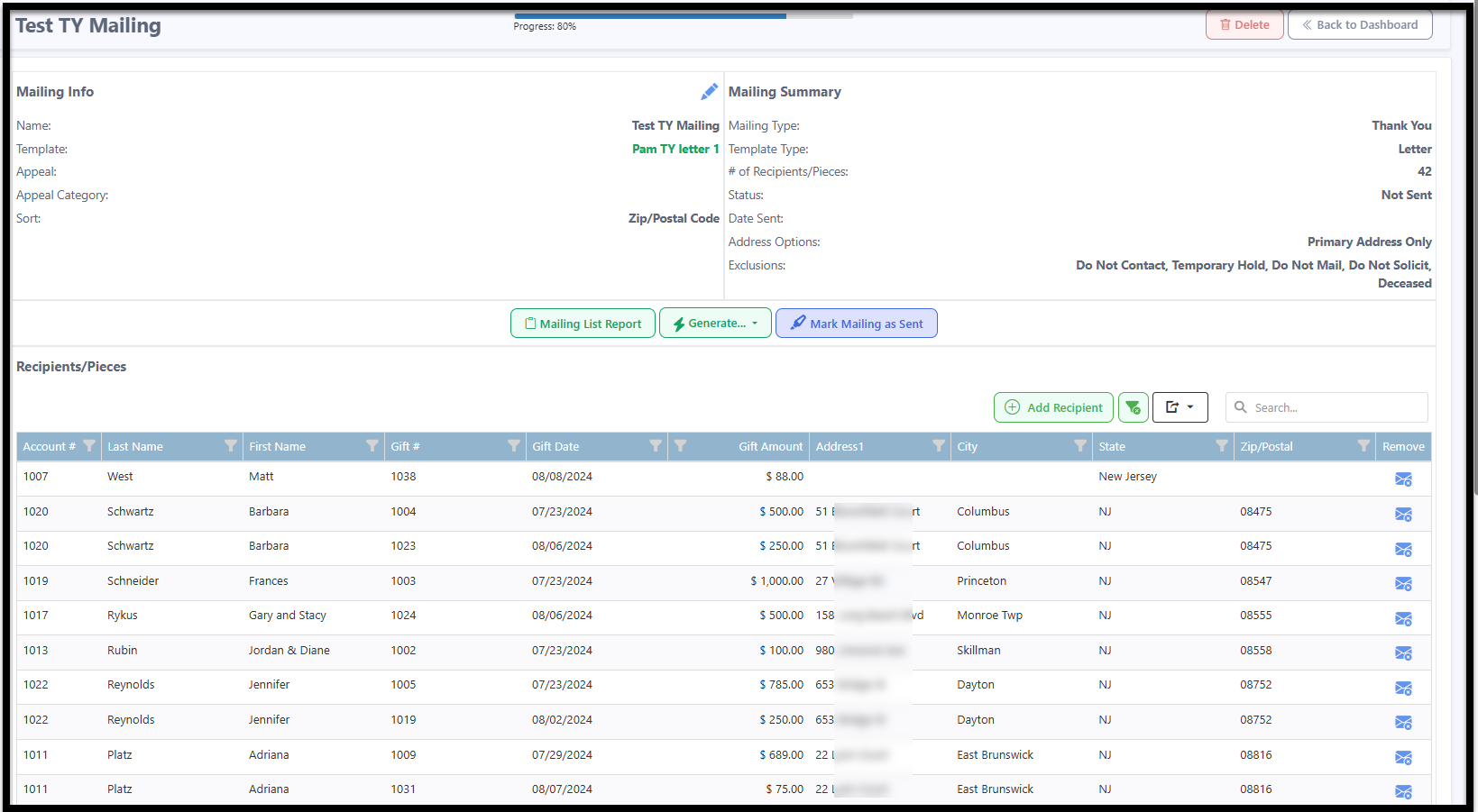
Task: Sort by Gift Date column header
Action: pyautogui.click(x=555, y=446)
